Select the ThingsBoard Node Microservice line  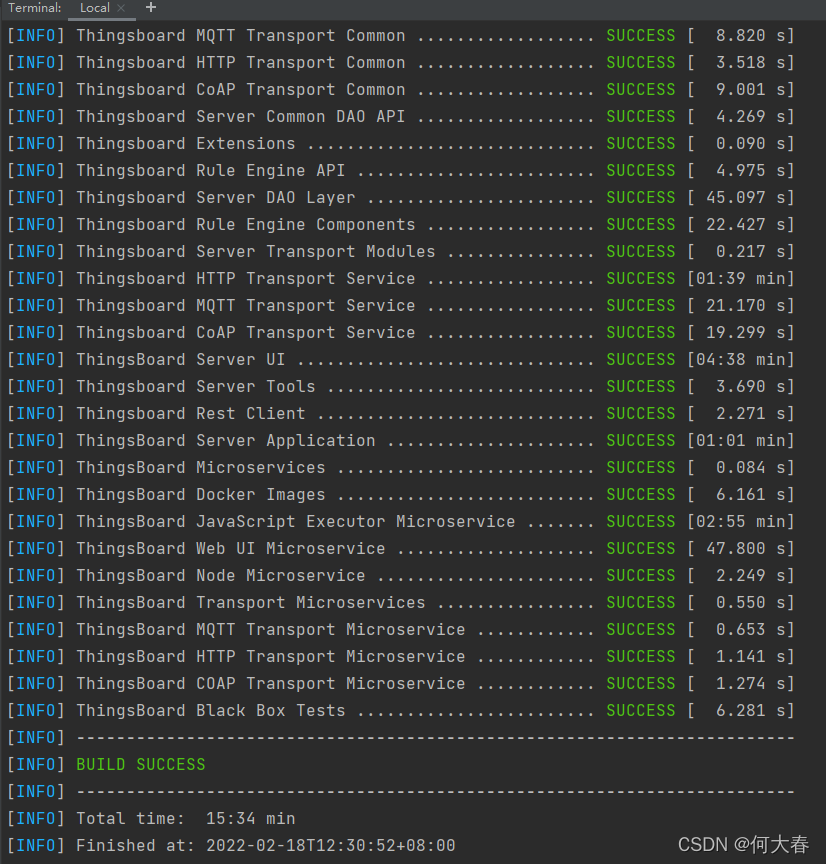401,576
